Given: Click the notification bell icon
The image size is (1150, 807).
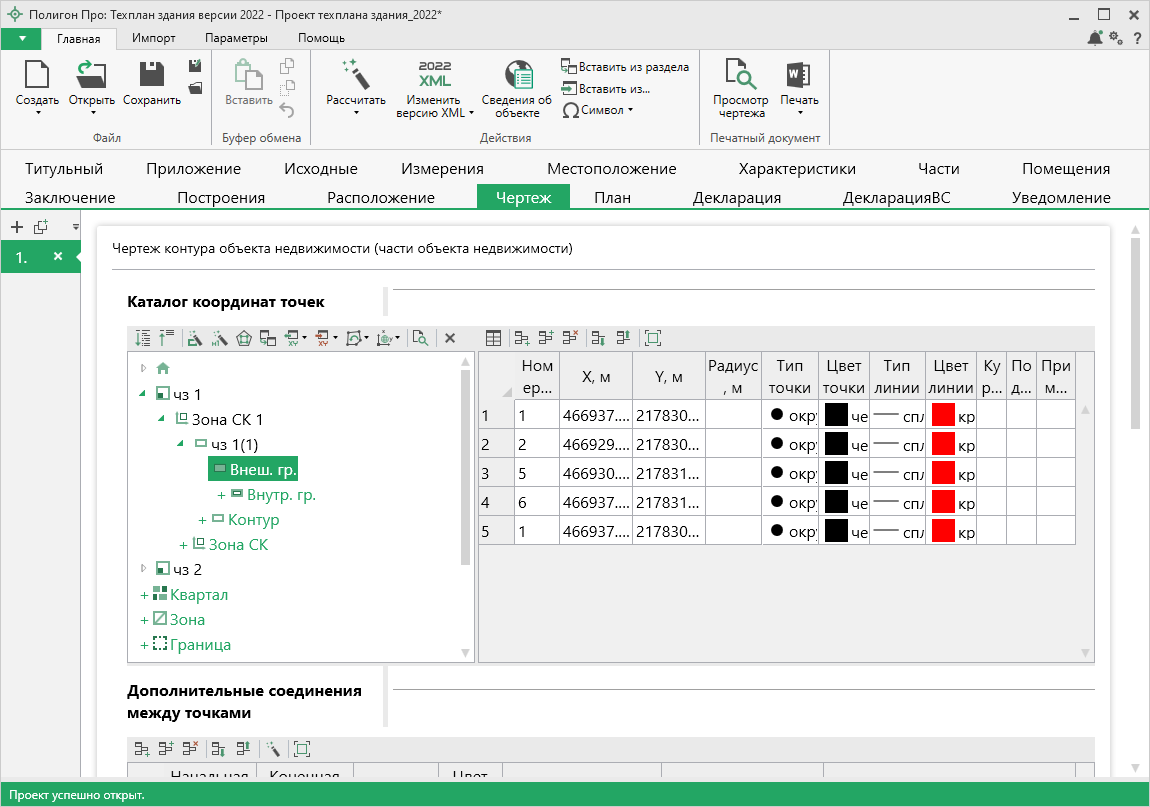Looking at the screenshot, I should pos(1095,38).
